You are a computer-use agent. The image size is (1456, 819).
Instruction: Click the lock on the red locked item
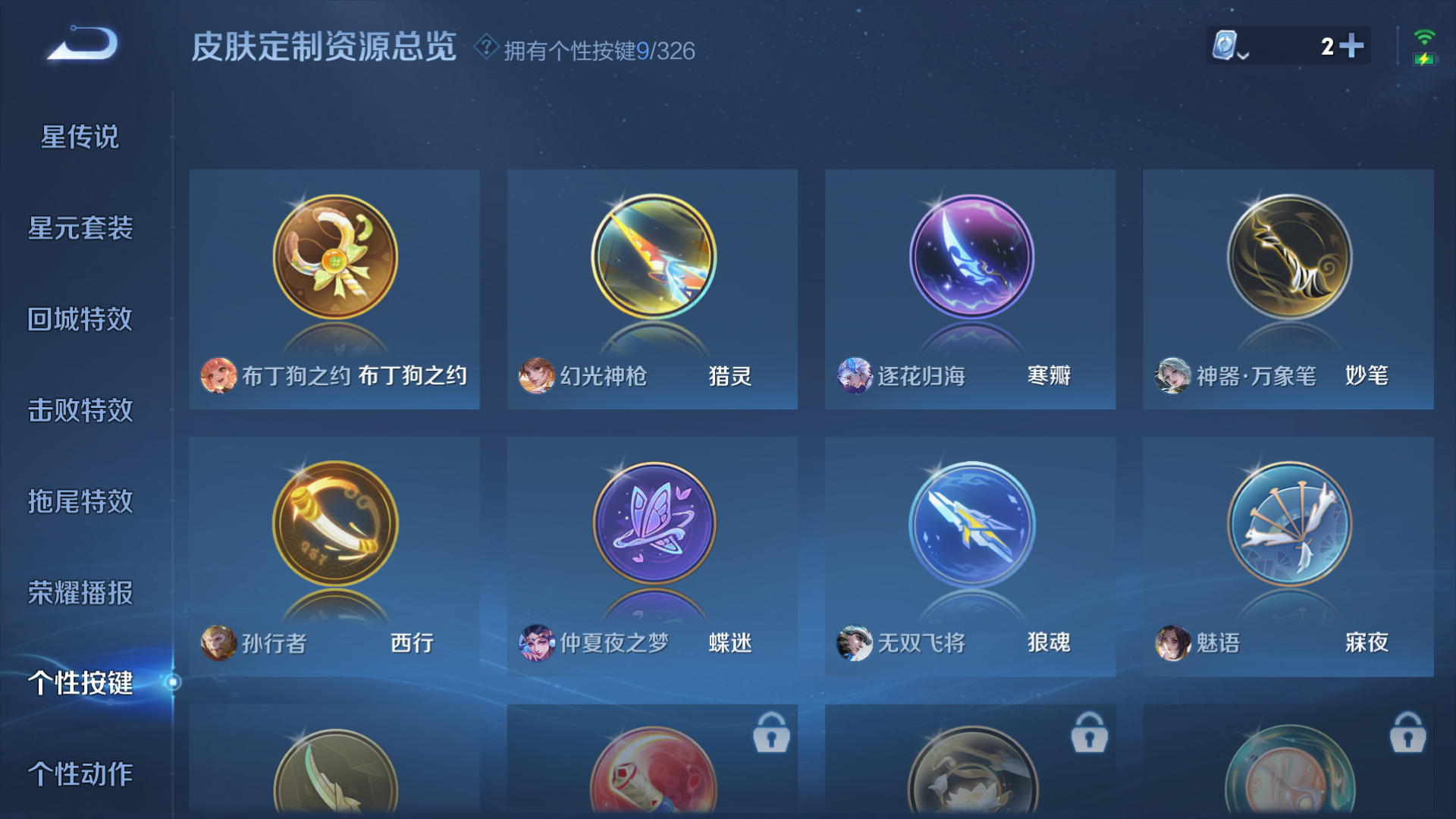click(771, 733)
